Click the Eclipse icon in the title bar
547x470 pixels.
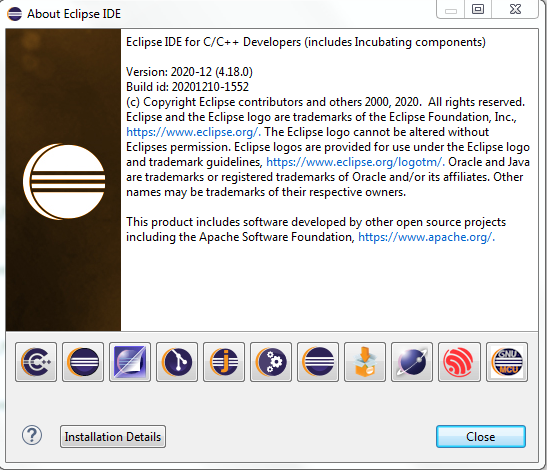pyautogui.click(x=15, y=14)
